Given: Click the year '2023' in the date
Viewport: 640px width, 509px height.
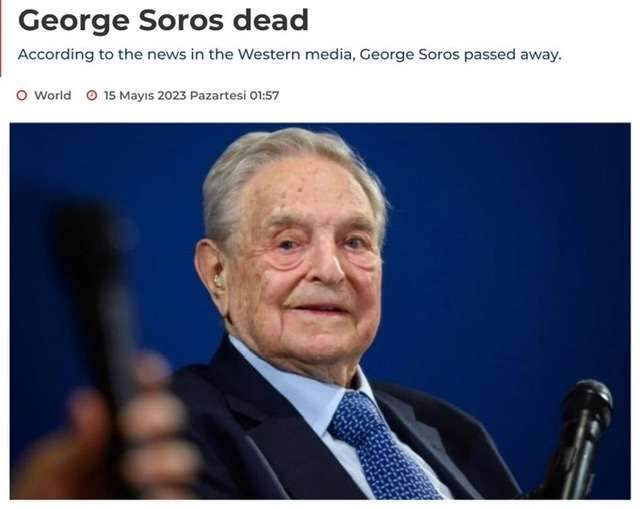Looking at the screenshot, I should pos(172,96).
